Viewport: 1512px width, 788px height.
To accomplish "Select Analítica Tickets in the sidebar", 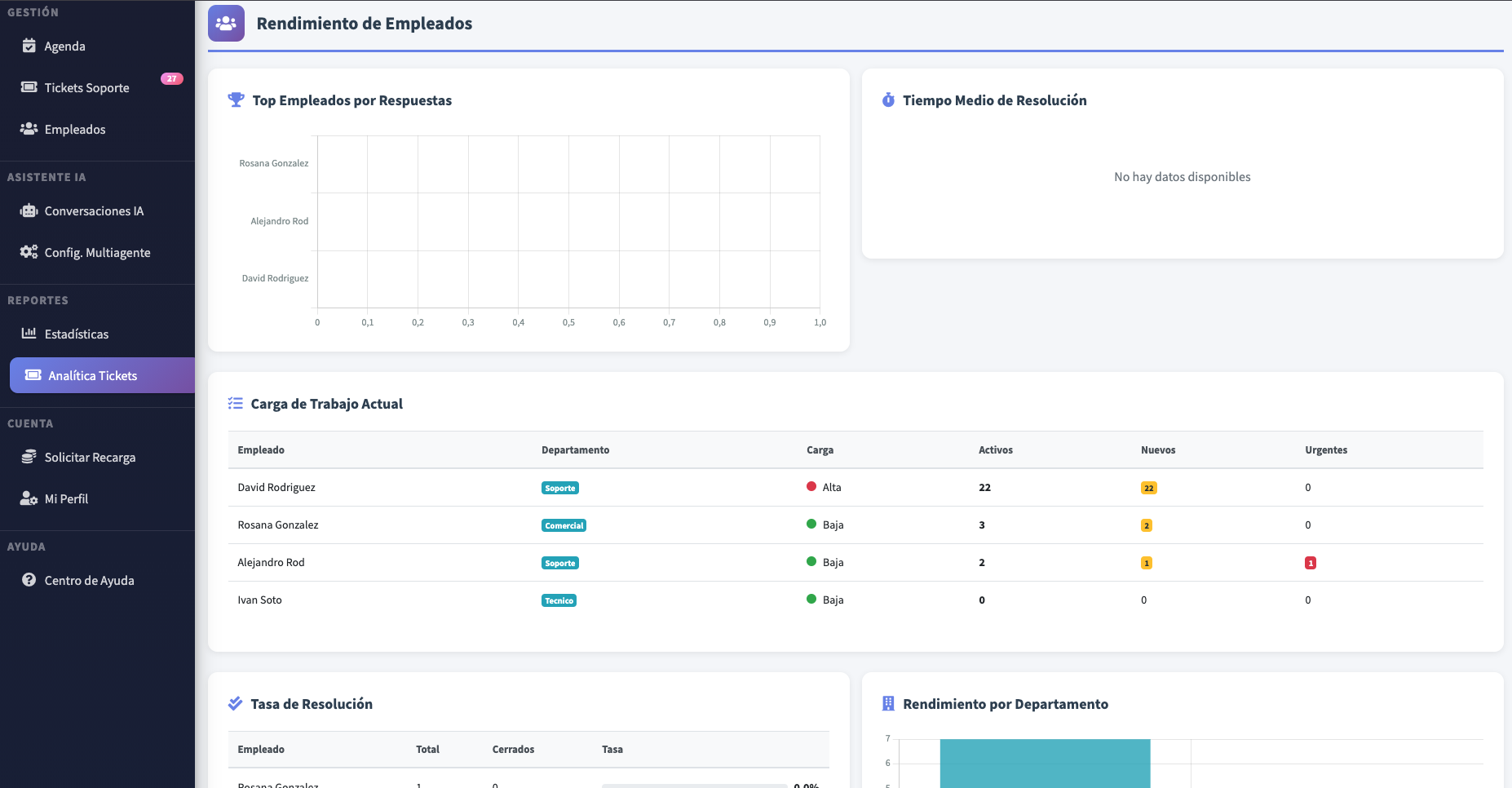I will point(92,375).
